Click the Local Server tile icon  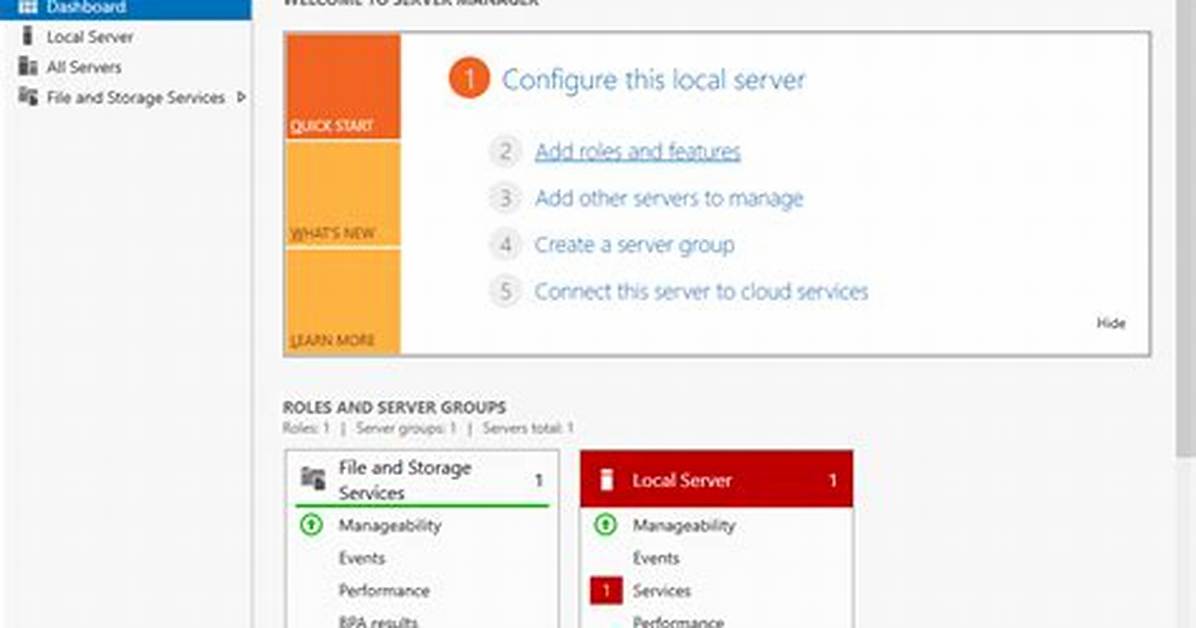point(606,479)
